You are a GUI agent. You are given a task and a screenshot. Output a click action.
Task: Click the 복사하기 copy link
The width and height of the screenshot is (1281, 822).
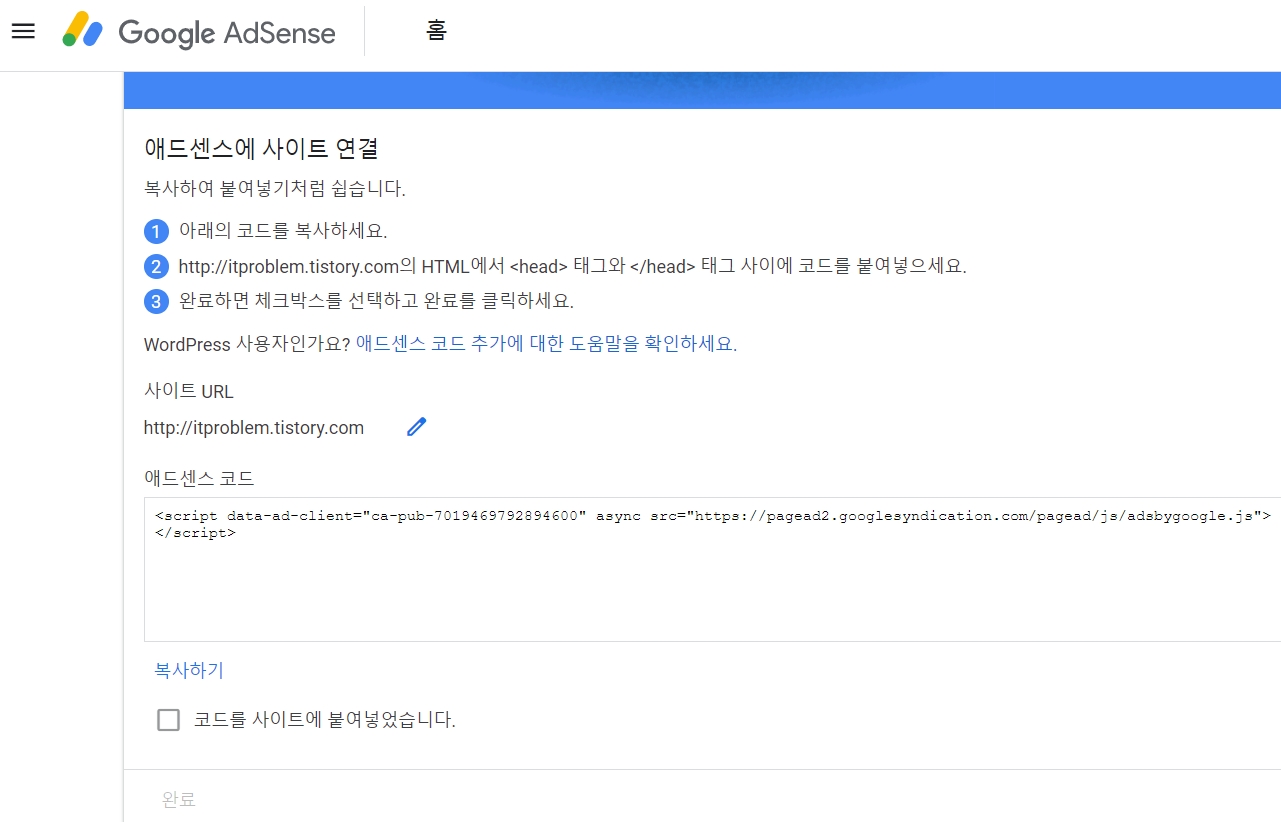189,671
